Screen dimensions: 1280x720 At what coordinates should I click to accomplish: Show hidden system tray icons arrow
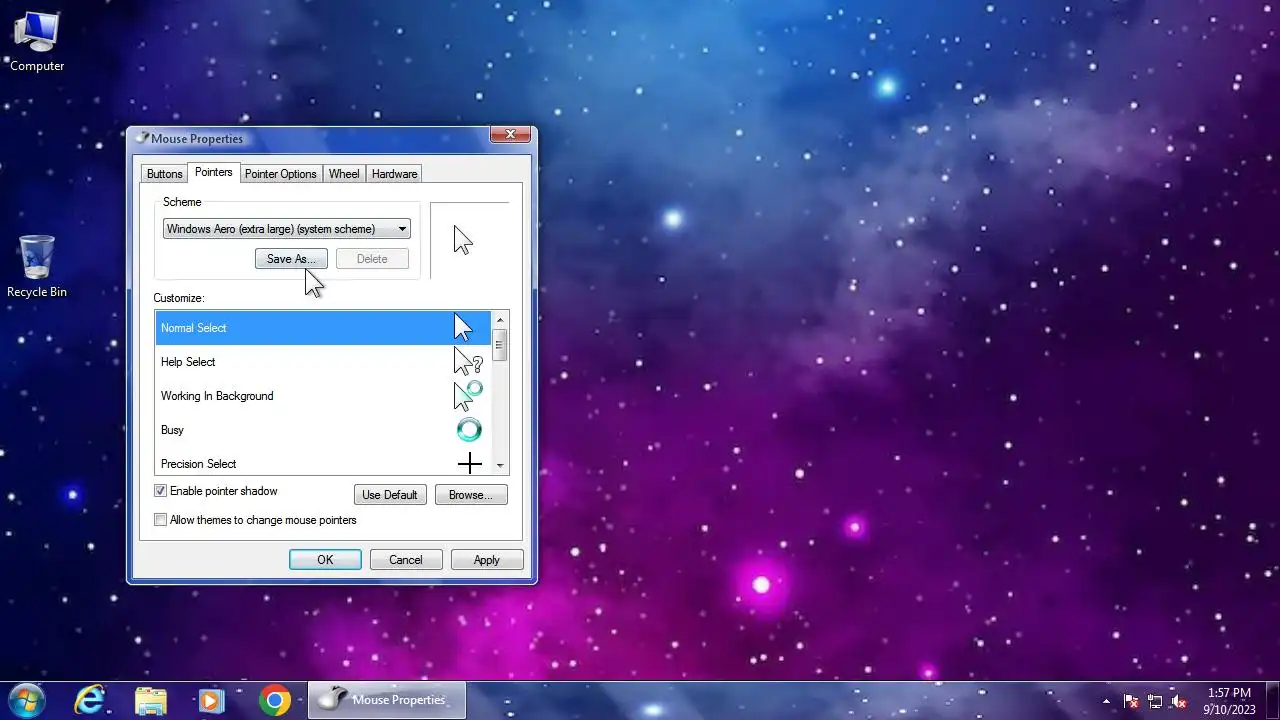1106,701
